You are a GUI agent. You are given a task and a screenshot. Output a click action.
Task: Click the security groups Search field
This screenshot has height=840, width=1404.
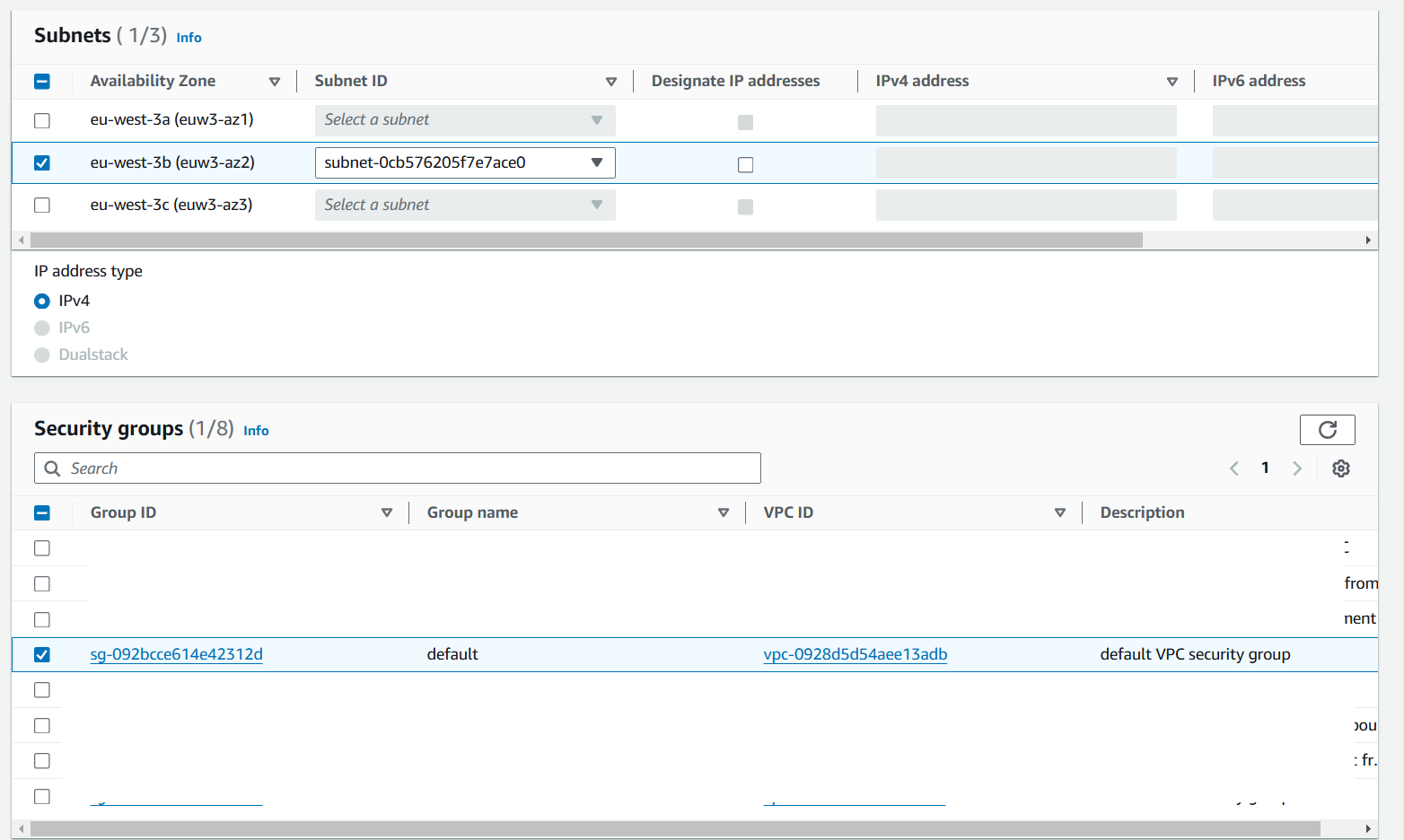tap(398, 468)
